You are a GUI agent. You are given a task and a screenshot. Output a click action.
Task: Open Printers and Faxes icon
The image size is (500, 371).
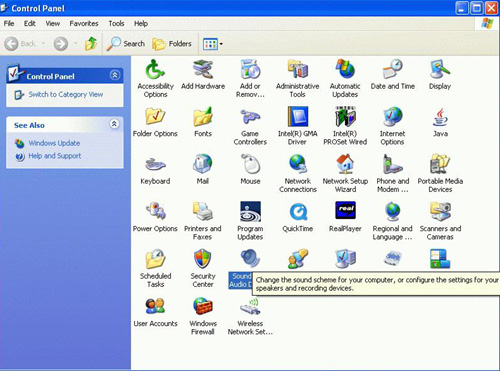click(x=203, y=212)
